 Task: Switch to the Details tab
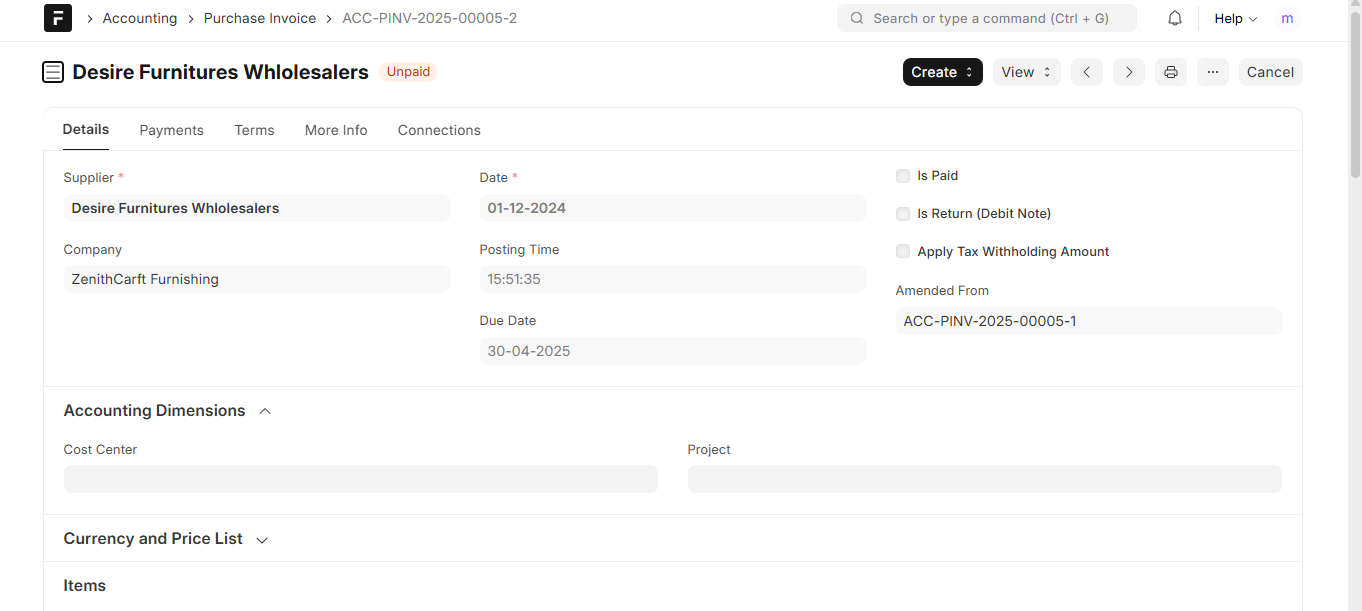point(86,130)
